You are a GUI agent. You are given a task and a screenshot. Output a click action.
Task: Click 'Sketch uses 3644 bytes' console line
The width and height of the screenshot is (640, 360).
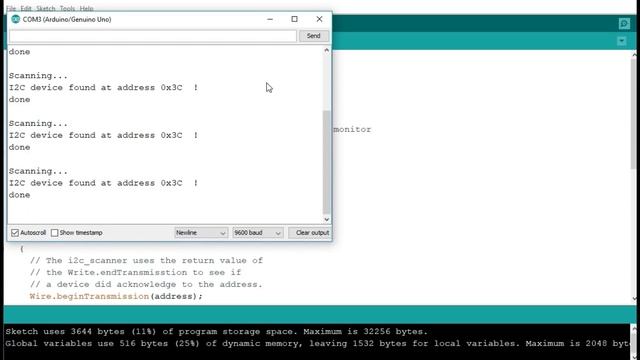216,331
